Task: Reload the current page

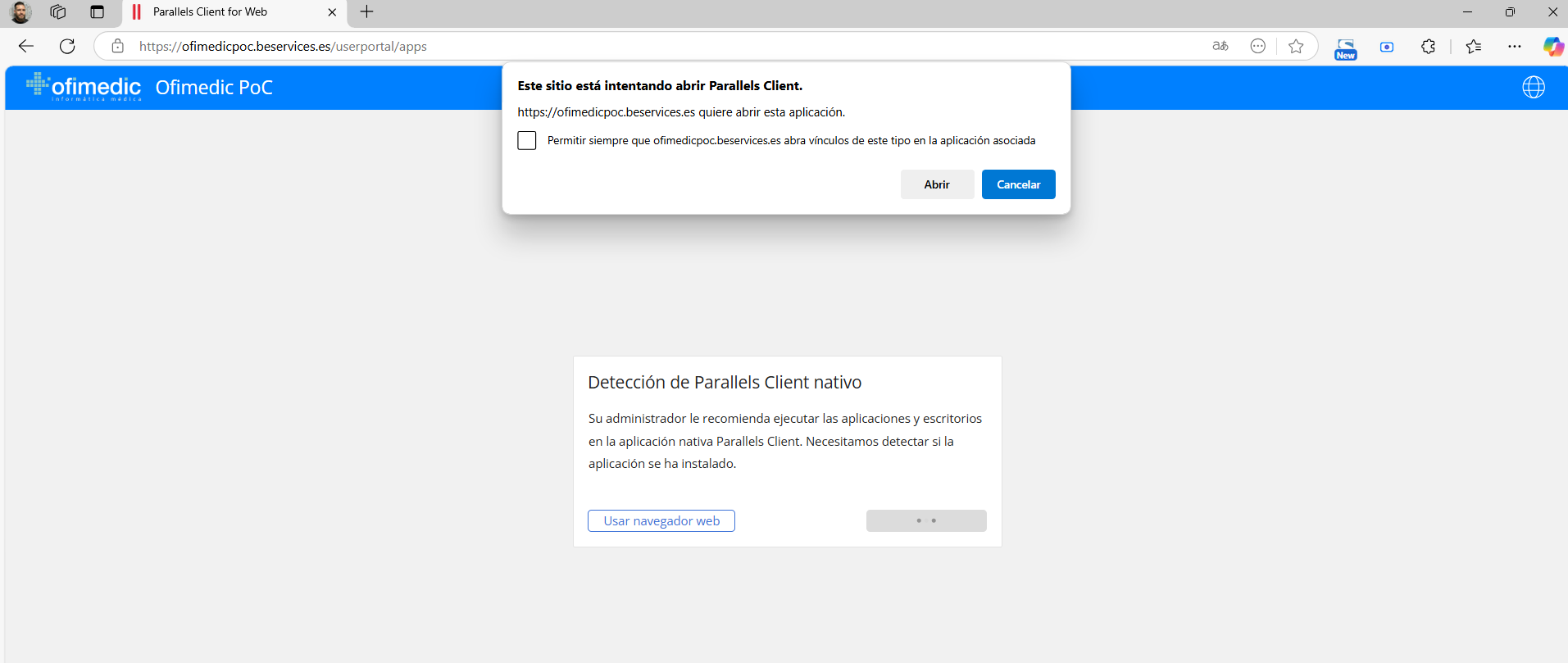Action: [x=67, y=46]
